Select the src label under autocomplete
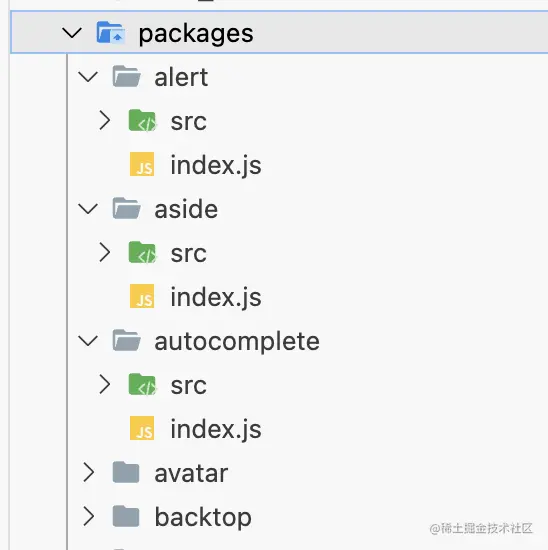Viewport: 548px width, 550px height. pyautogui.click(x=189, y=386)
